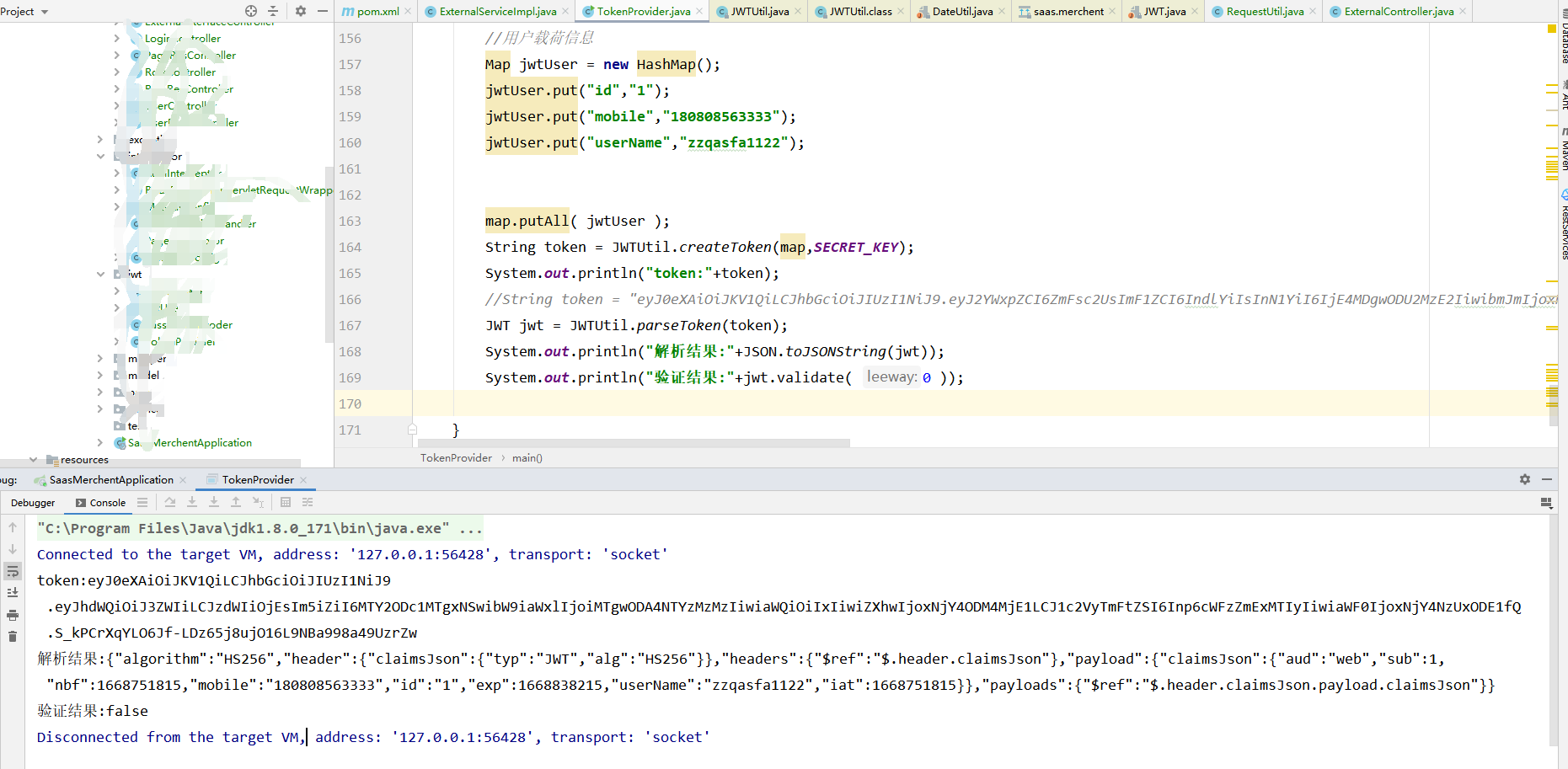Image resolution: width=1568 pixels, height=769 pixels.
Task: Expand the SaasMerchentApplication tree node
Action: (x=100, y=442)
